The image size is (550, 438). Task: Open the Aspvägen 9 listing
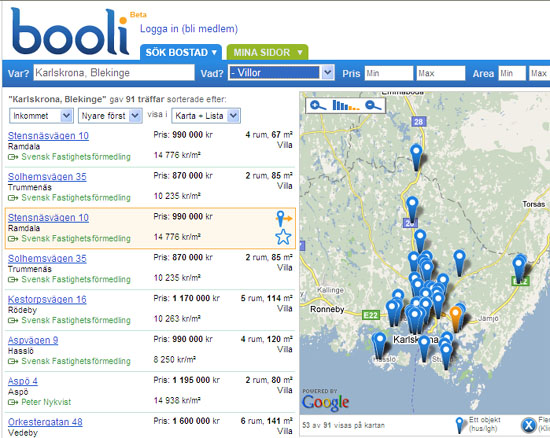33,340
